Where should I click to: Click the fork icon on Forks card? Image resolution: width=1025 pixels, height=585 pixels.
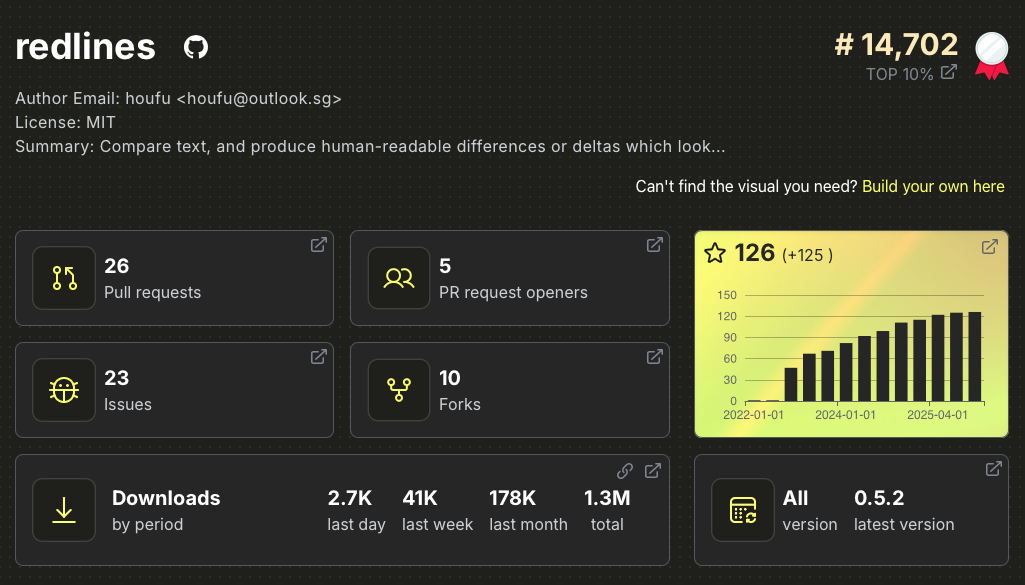pyautogui.click(x=400, y=390)
